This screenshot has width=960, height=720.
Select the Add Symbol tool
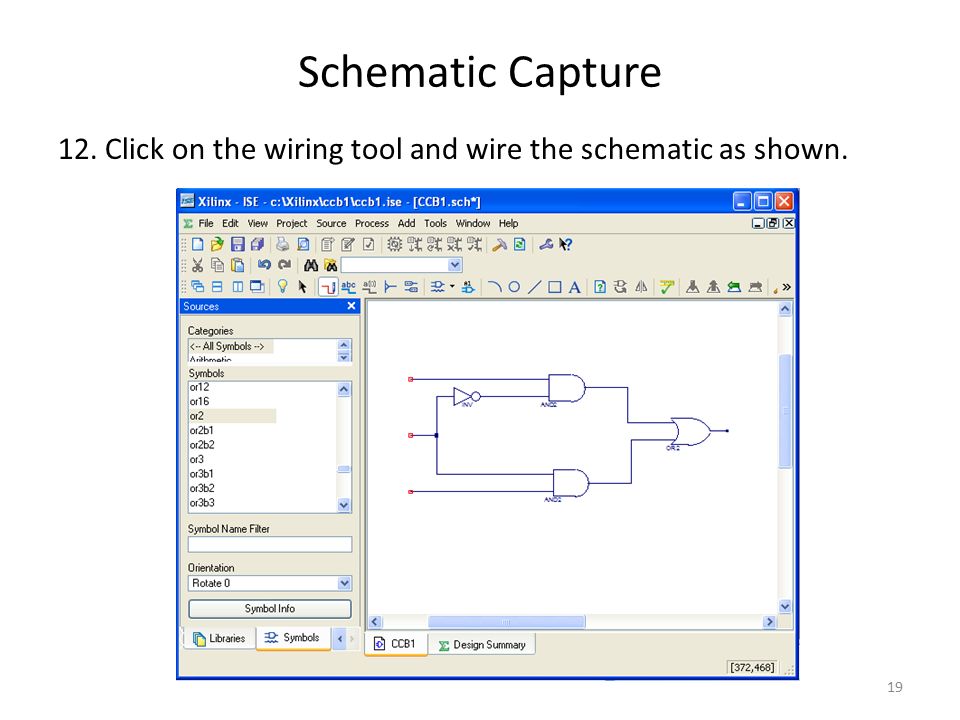[437, 287]
